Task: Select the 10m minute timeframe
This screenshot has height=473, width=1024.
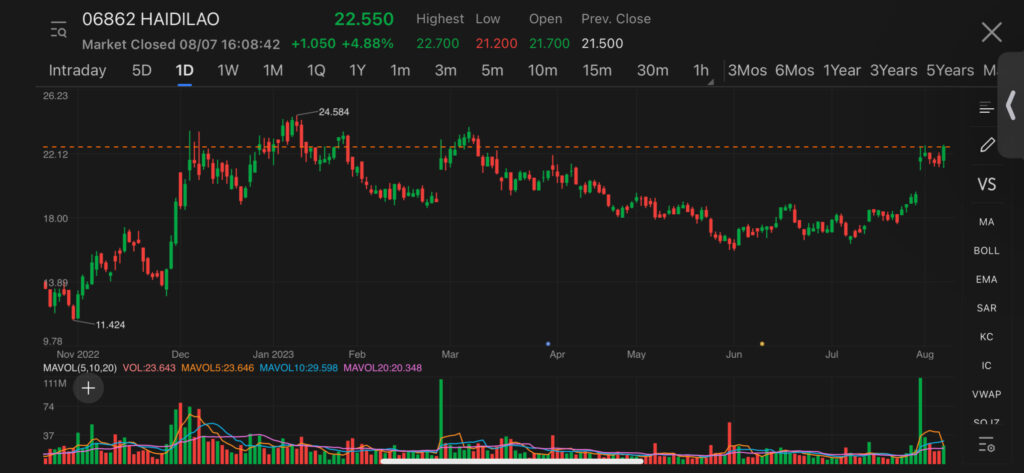Action: pyautogui.click(x=543, y=71)
